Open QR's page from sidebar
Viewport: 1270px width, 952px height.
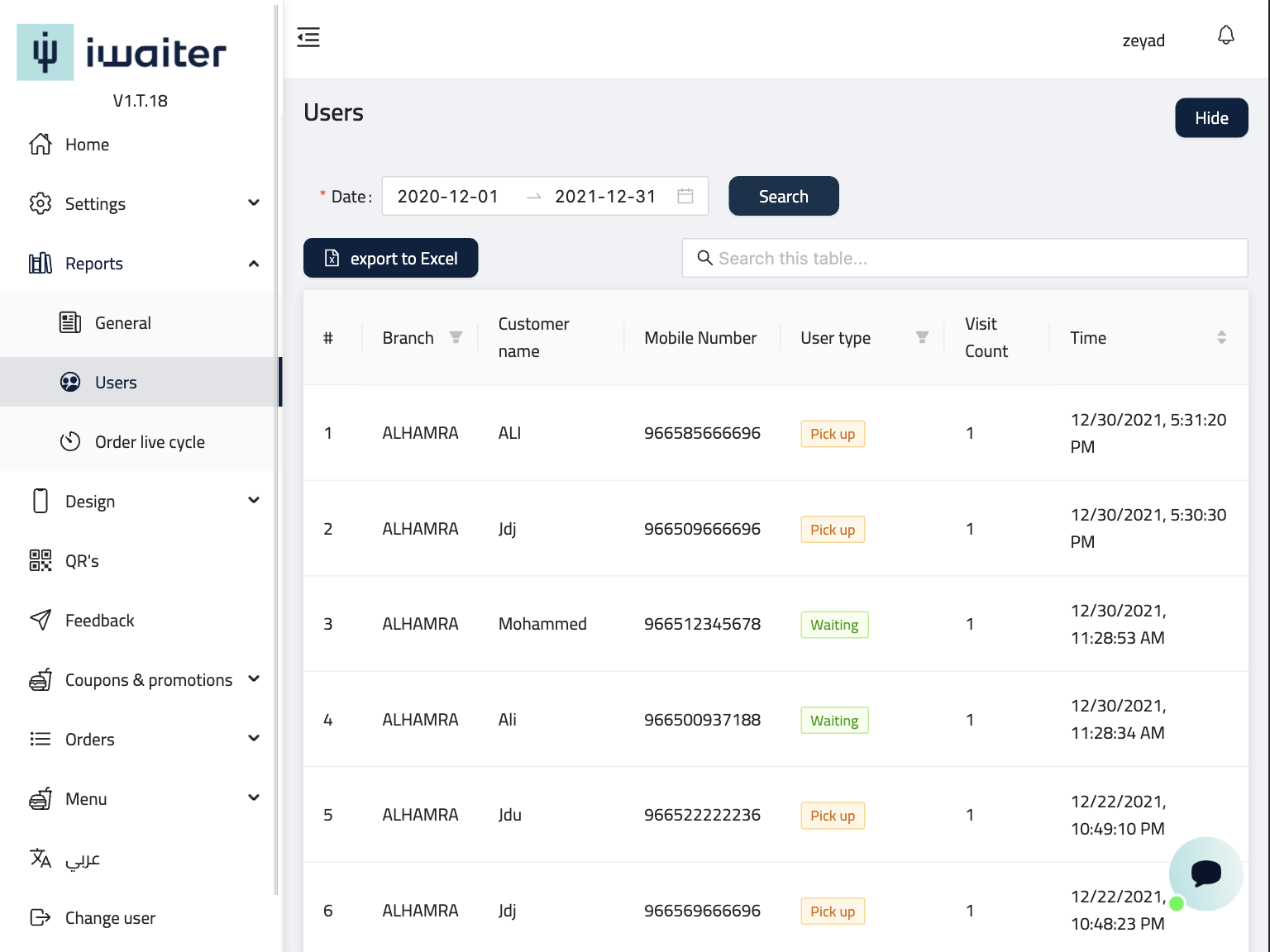click(82, 561)
